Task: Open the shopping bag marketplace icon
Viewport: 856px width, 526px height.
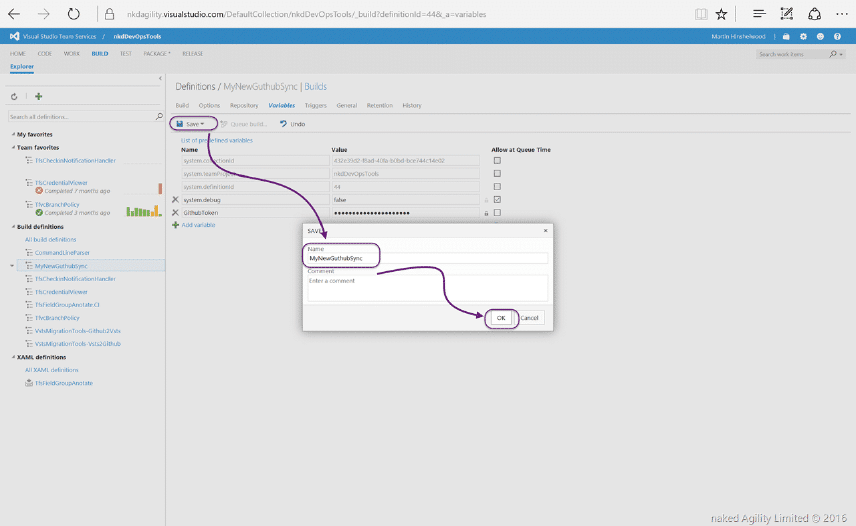Action: click(x=786, y=37)
